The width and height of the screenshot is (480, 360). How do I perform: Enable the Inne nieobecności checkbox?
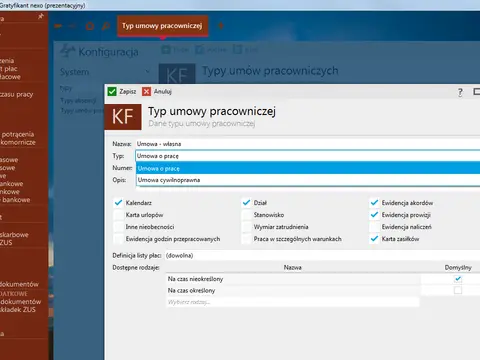pyautogui.click(x=118, y=227)
